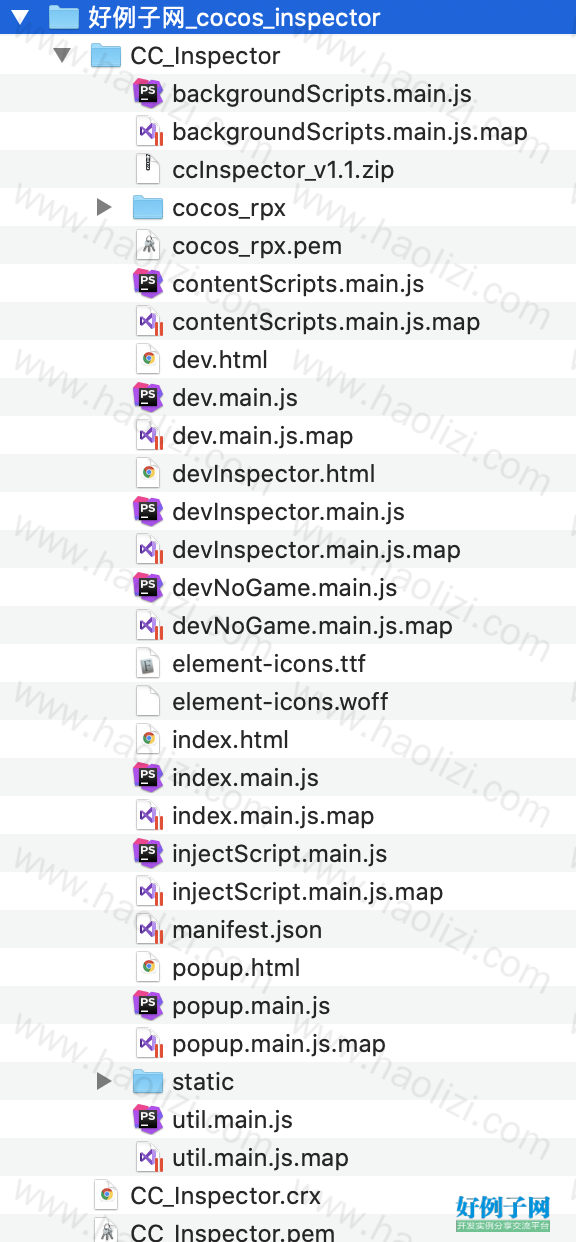
Task: Select the file name cocos_rpx.pem
Action: coord(257,246)
